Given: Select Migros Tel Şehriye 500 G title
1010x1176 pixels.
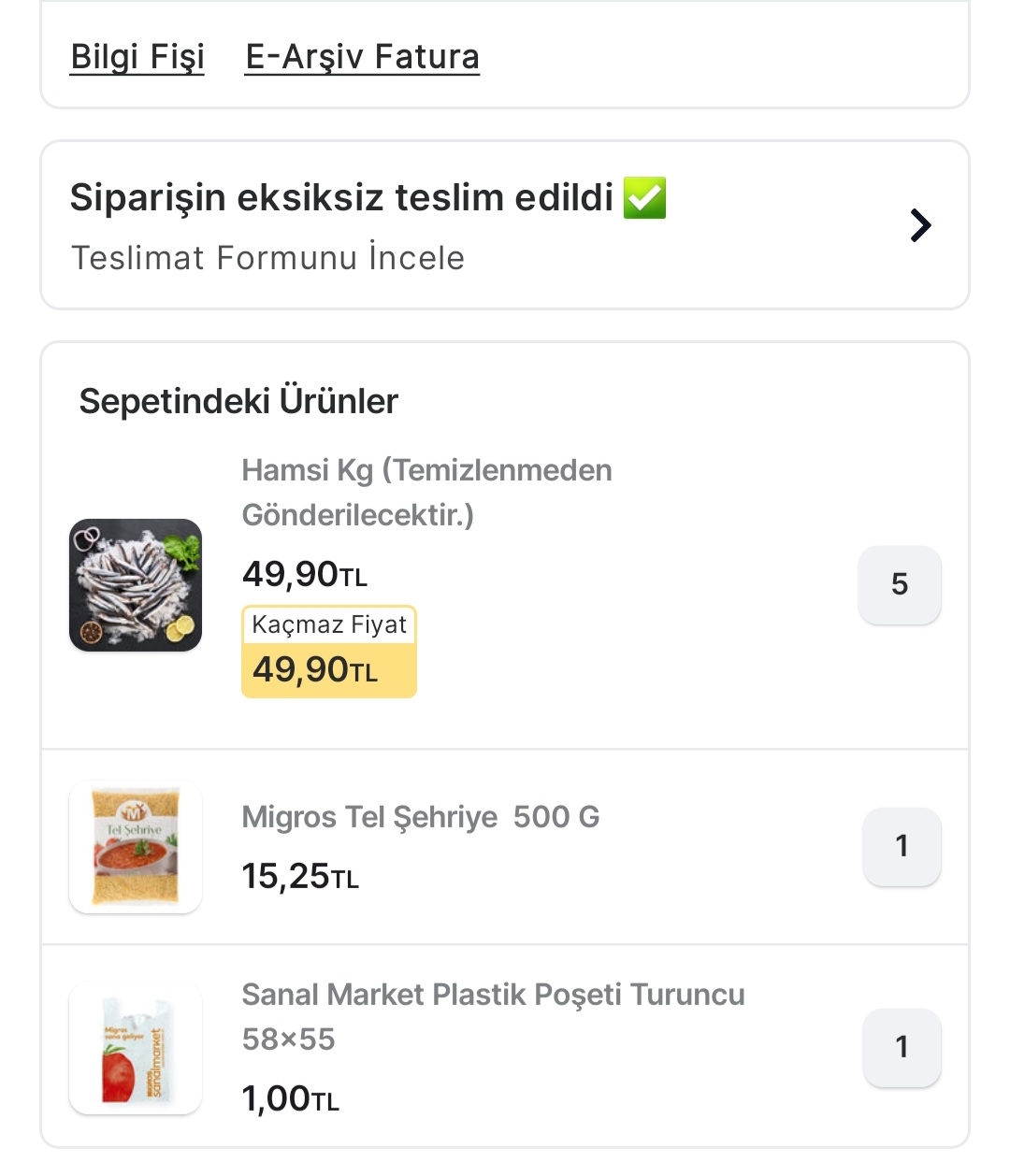Looking at the screenshot, I should [x=420, y=817].
